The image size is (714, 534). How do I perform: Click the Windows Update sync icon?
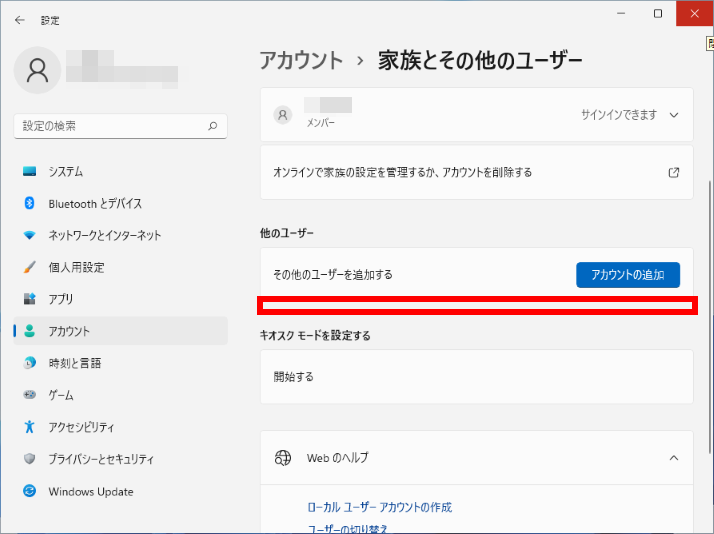30,491
